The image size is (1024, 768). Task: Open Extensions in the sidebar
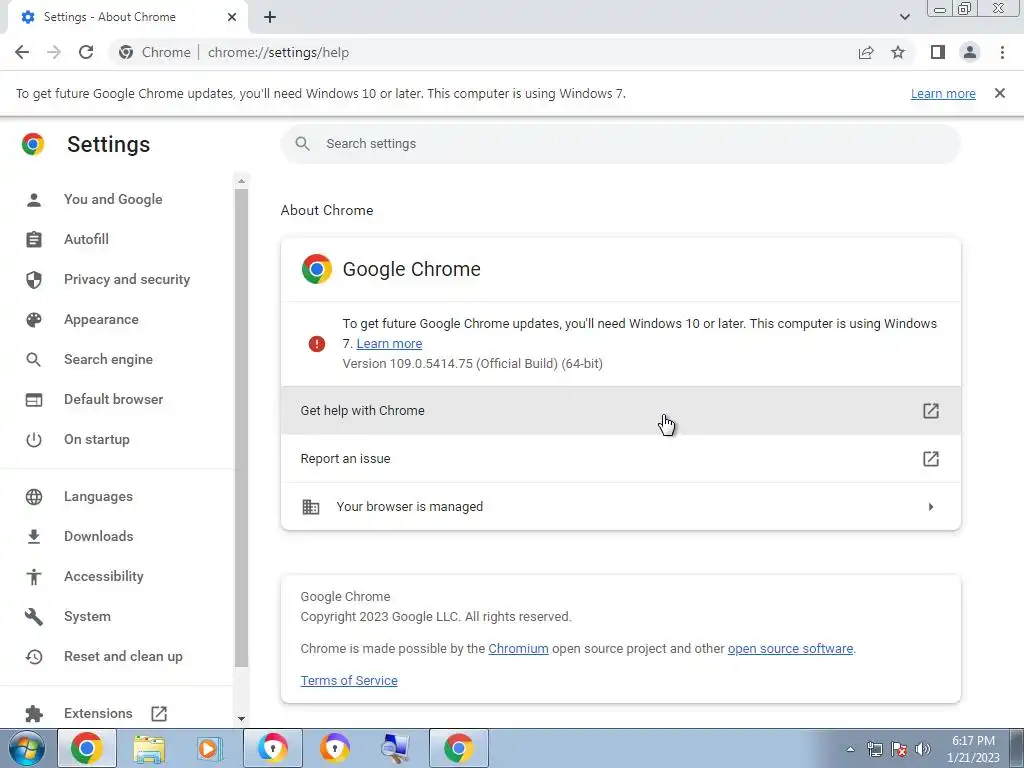point(98,713)
